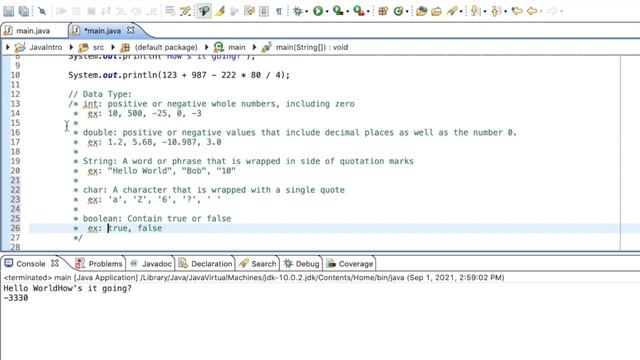The width and height of the screenshot is (640, 360).
Task: Save the file with the Save icon
Action: coord(9,11)
